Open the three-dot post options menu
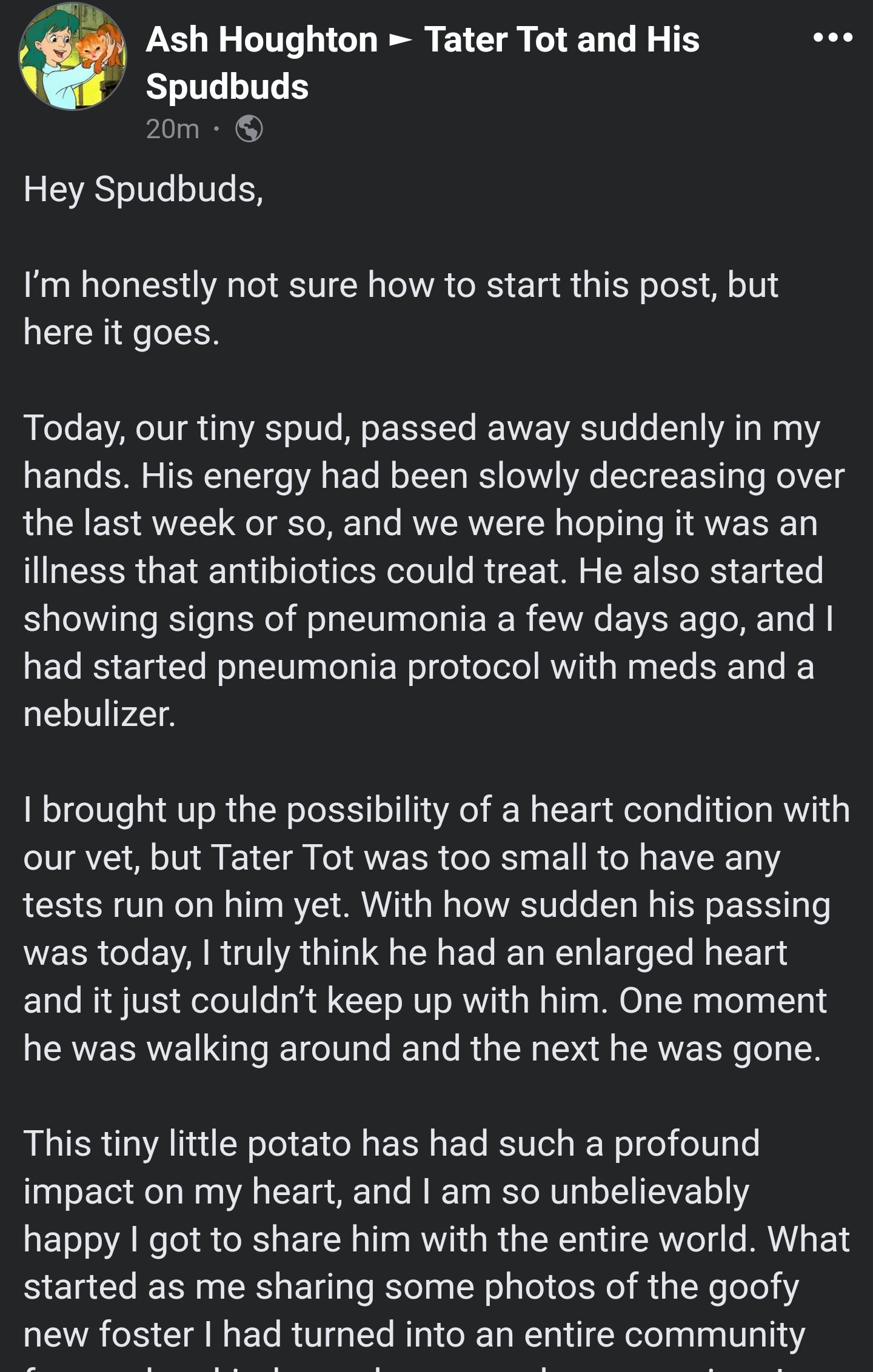The image size is (873, 1372). coord(833,38)
